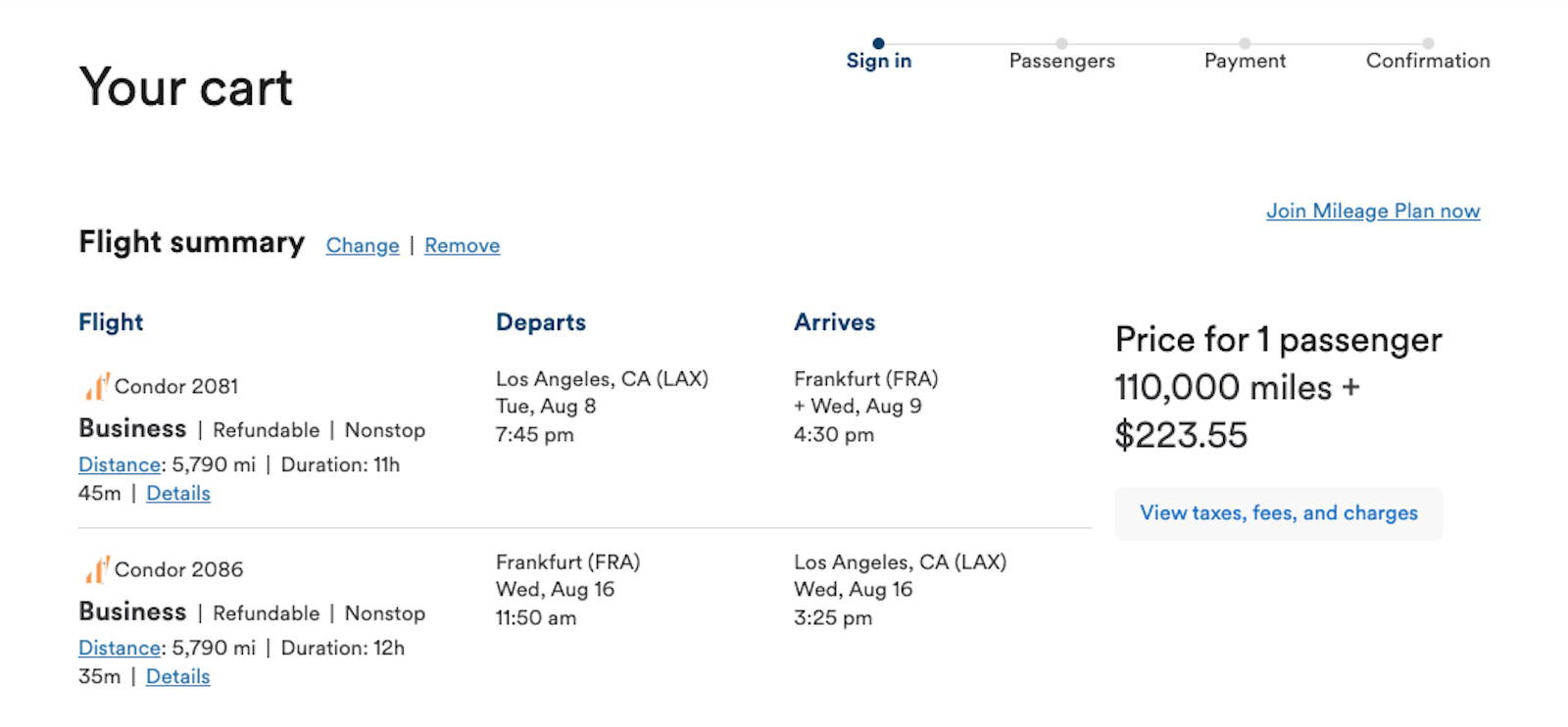Screen dimensions: 1568x727
Task: Click the Flight summary heading
Action: tap(191, 242)
